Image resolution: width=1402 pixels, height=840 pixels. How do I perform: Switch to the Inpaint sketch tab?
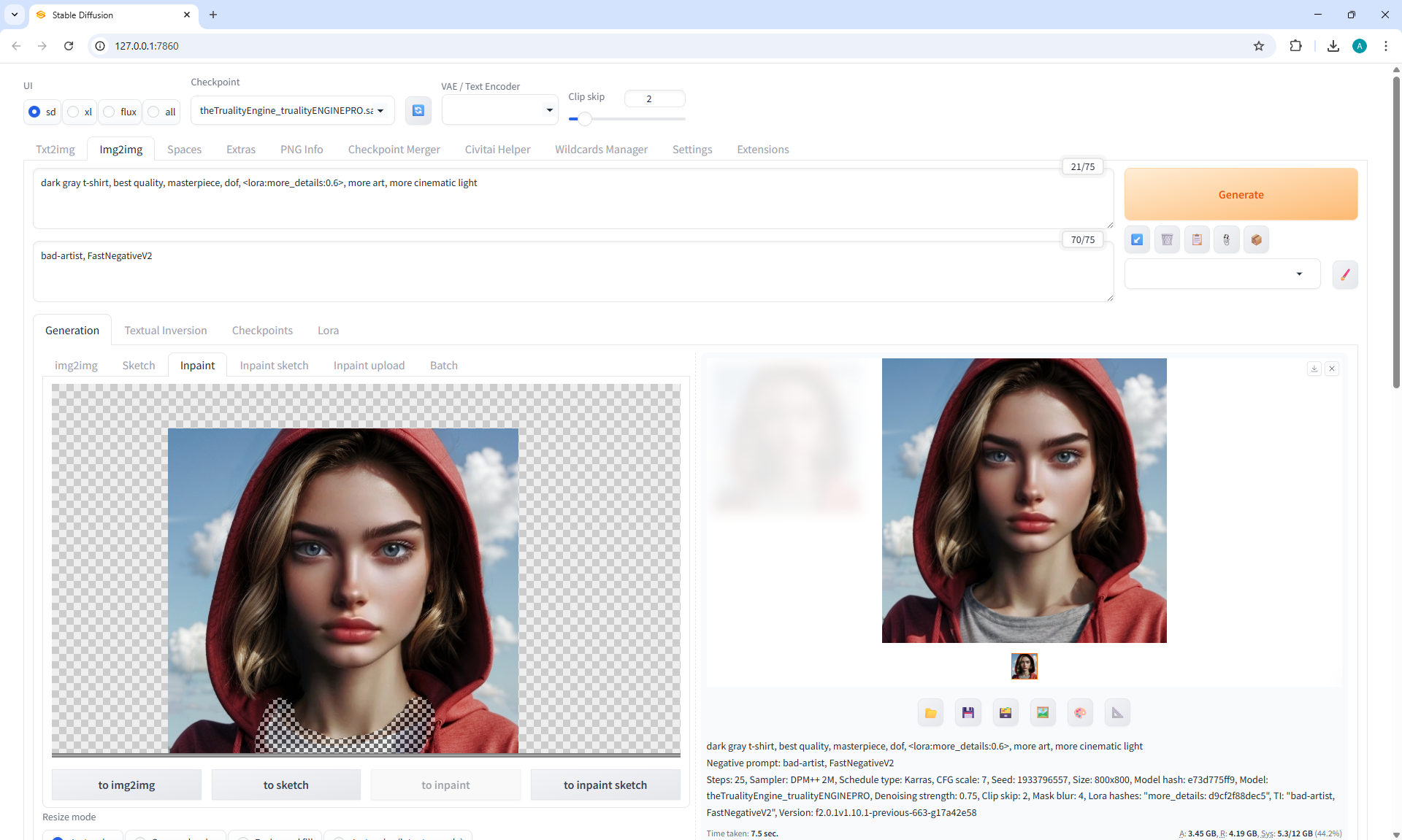274,365
